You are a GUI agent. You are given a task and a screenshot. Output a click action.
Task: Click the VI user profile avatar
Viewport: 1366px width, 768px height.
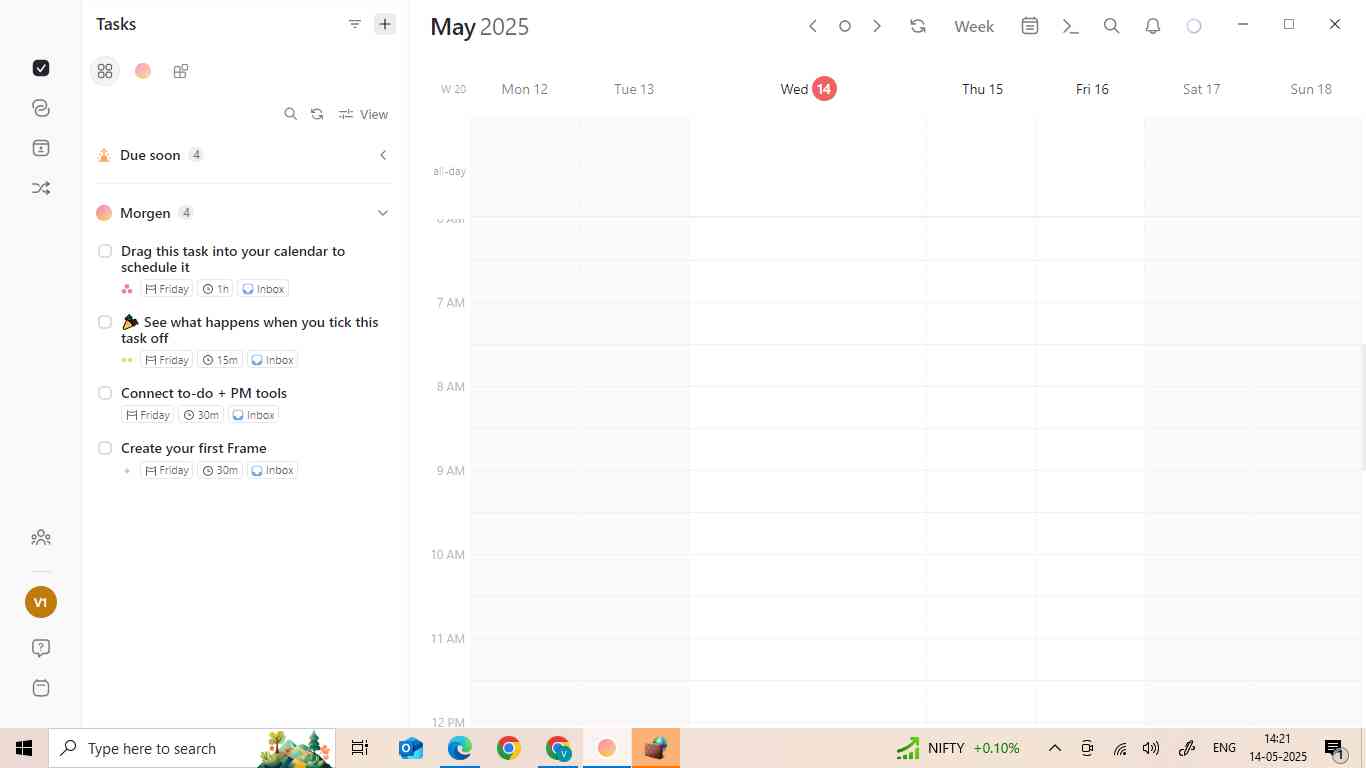41,602
